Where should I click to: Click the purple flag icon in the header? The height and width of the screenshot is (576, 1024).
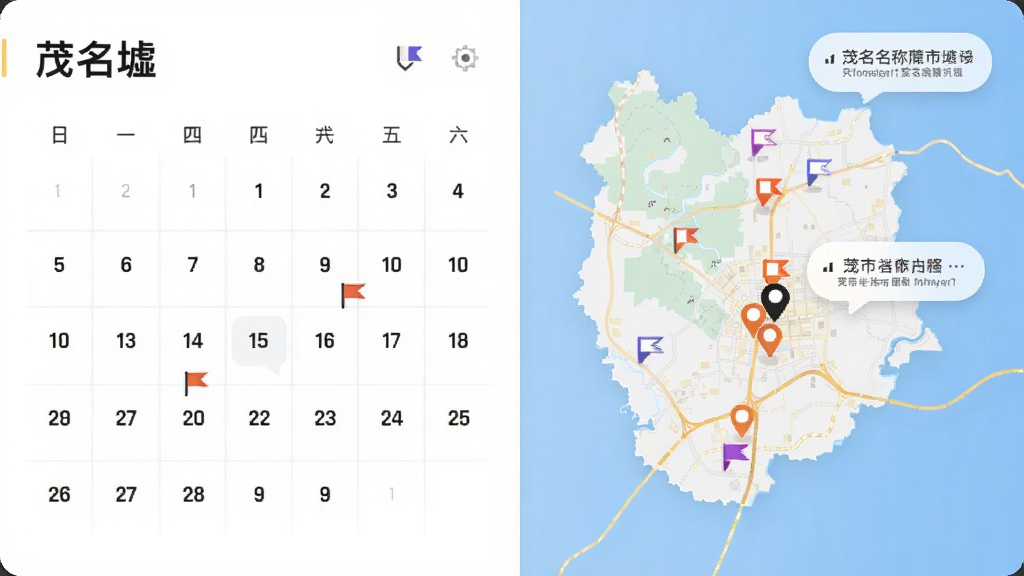[409, 58]
